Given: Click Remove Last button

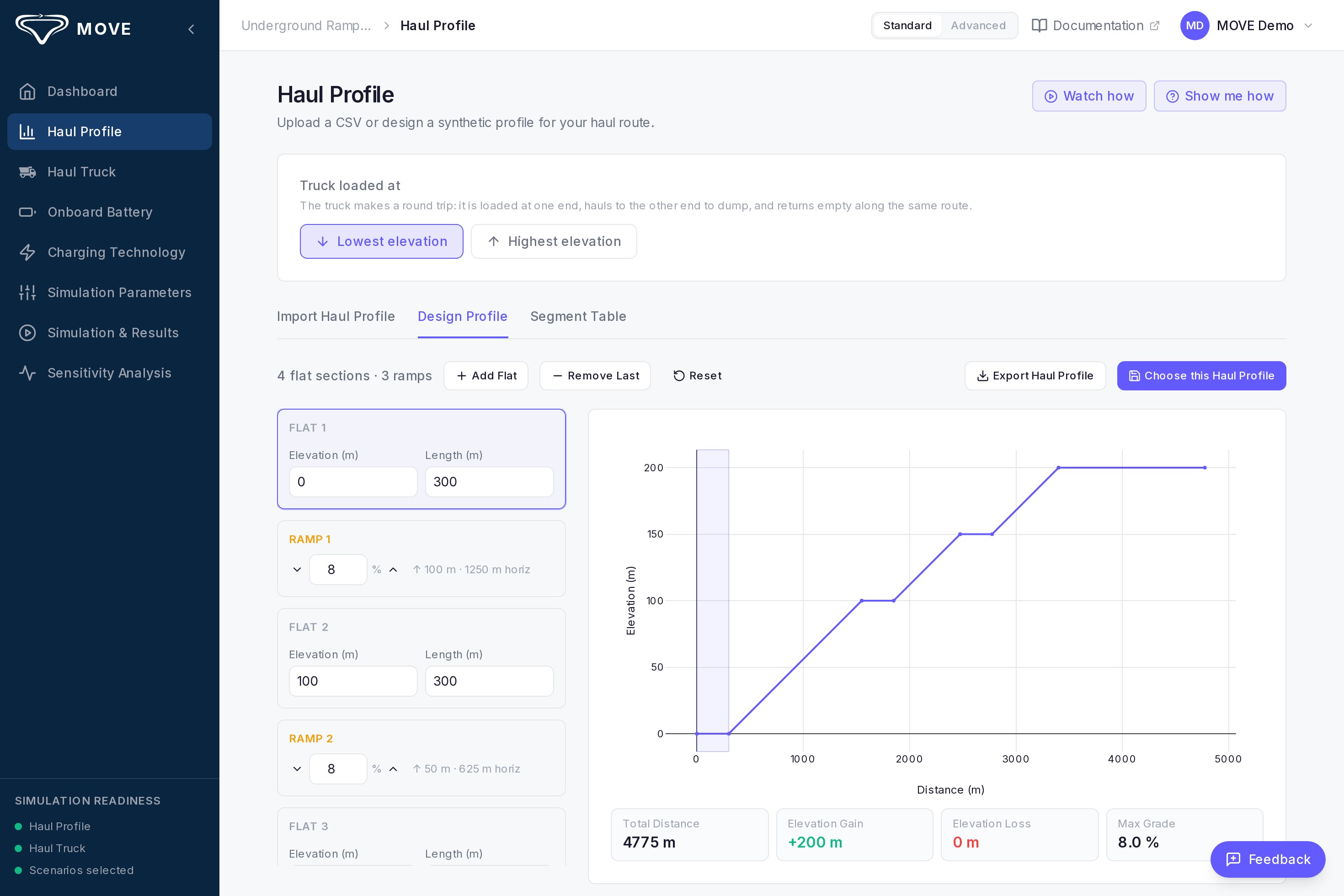Looking at the screenshot, I should click(595, 376).
